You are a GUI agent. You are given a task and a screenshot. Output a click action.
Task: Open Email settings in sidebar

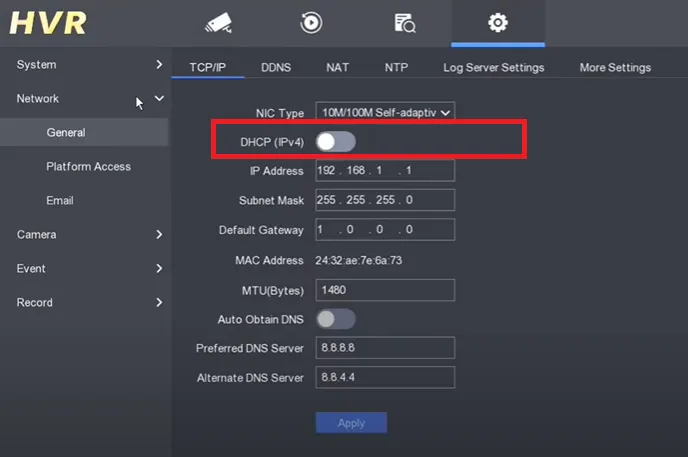point(60,200)
